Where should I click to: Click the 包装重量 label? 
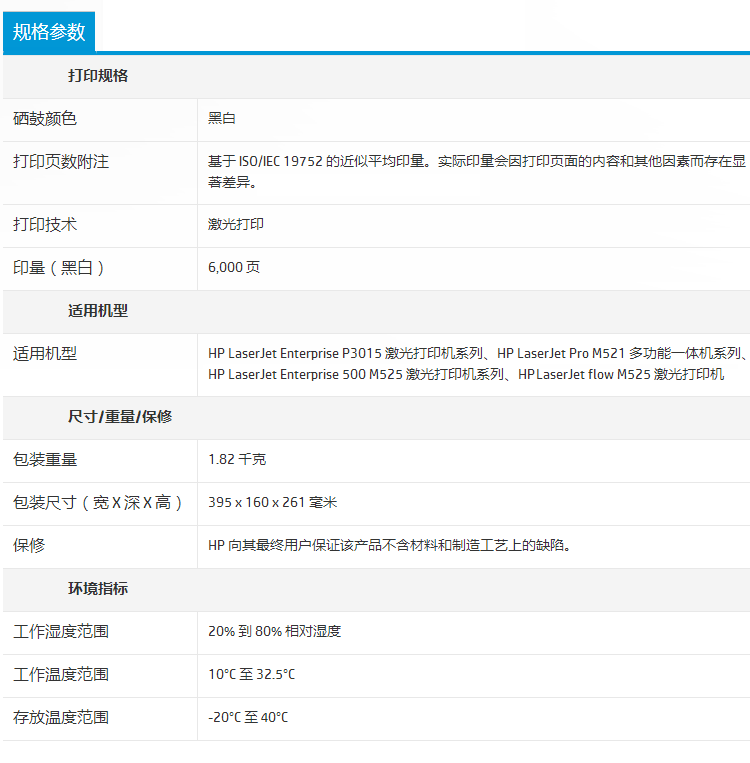click(x=45, y=460)
